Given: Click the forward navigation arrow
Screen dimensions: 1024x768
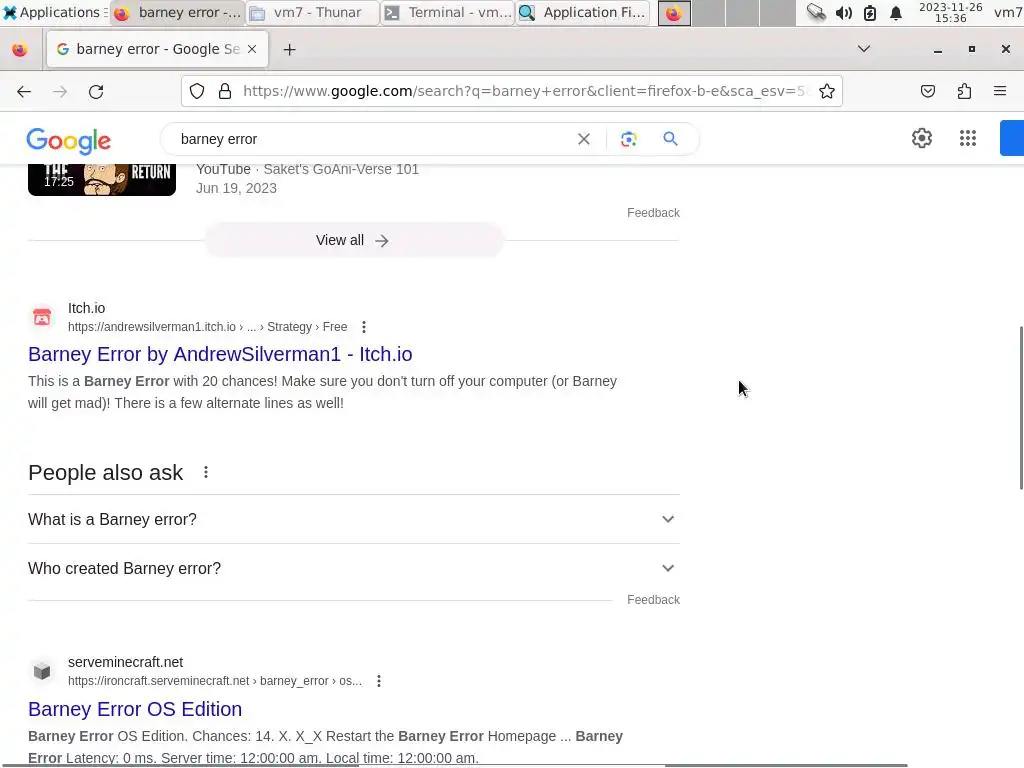Looking at the screenshot, I should click(x=59, y=91).
